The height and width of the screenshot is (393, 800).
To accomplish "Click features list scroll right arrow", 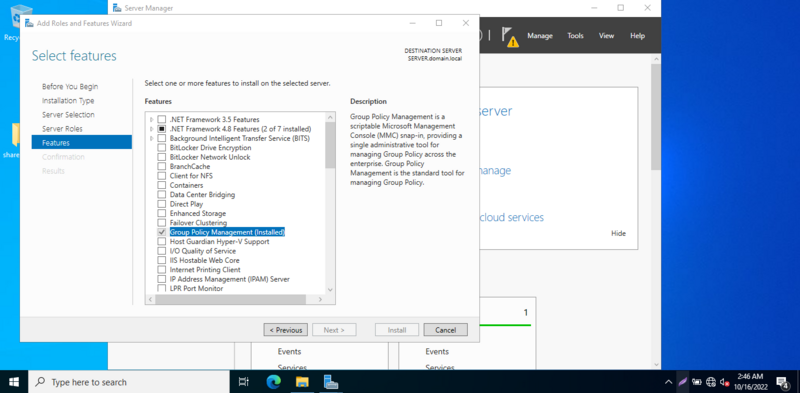I will click(x=320, y=300).
